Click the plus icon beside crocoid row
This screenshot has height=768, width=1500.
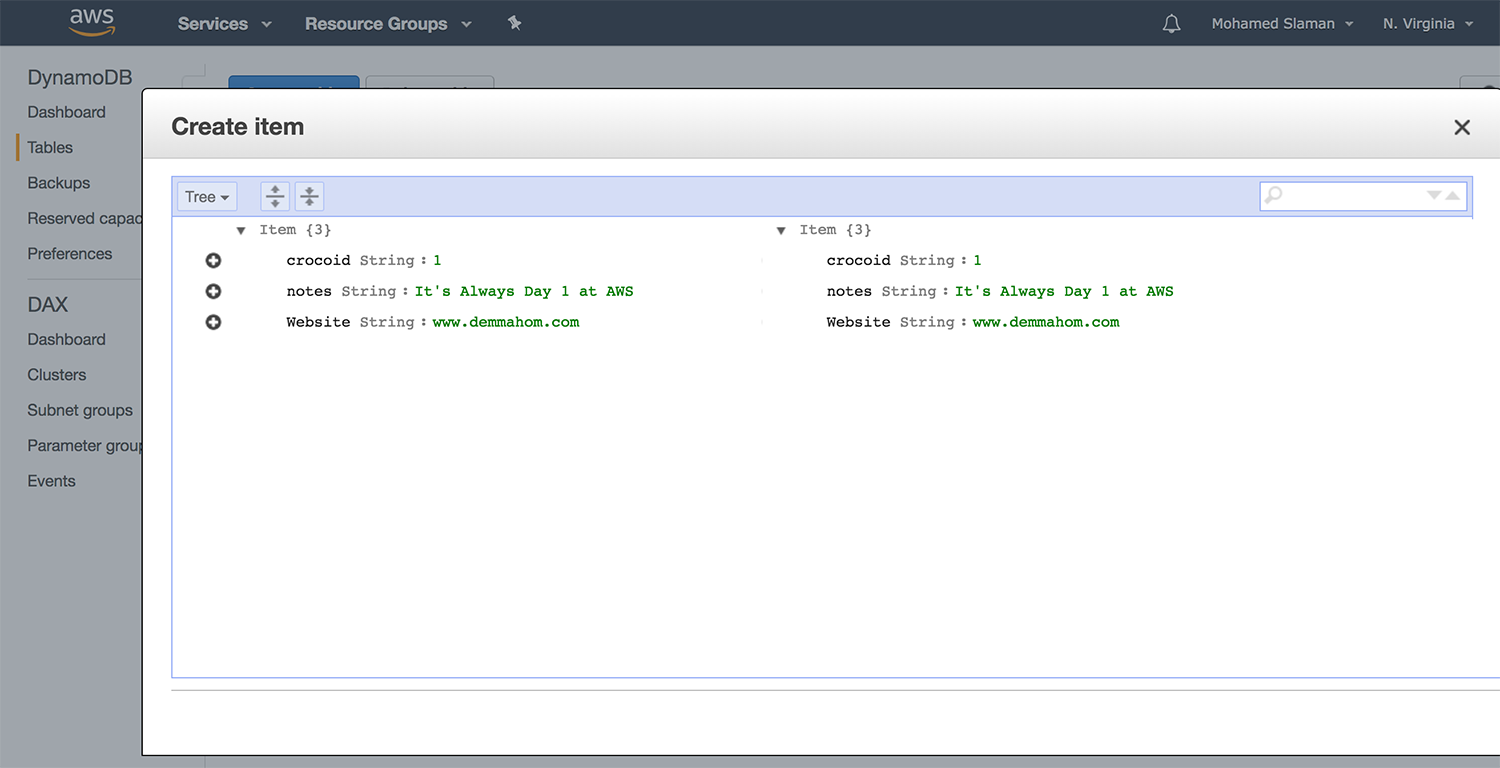tap(213, 261)
